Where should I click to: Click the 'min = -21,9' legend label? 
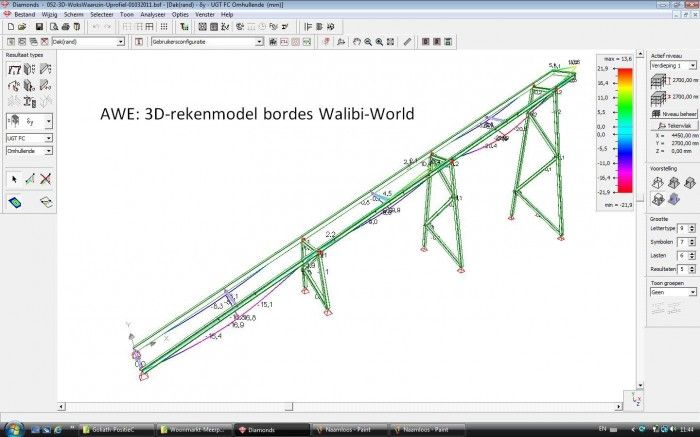[618, 205]
